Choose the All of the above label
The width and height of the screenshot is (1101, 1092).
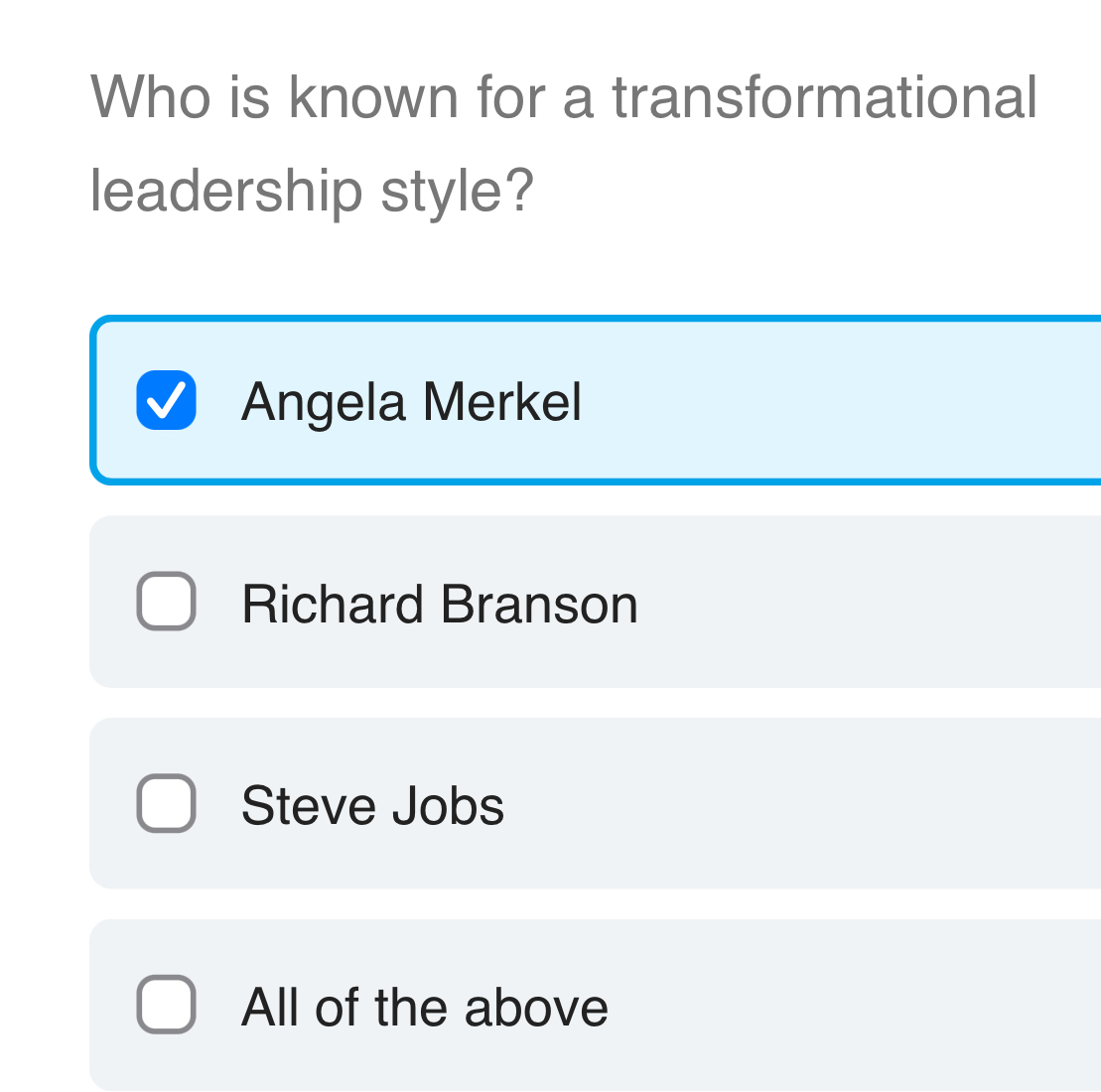coord(424,1007)
